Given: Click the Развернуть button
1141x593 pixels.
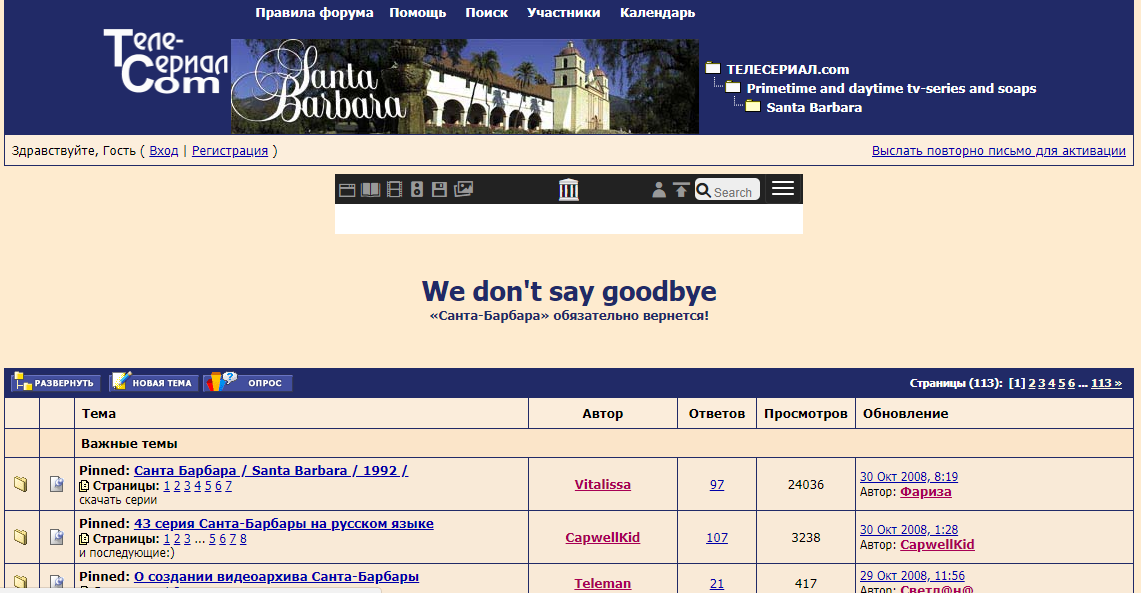Looking at the screenshot, I should tap(55, 382).
